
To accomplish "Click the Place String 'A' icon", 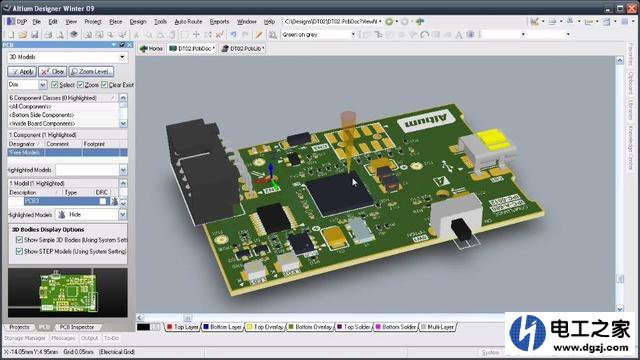I will coord(459,35).
